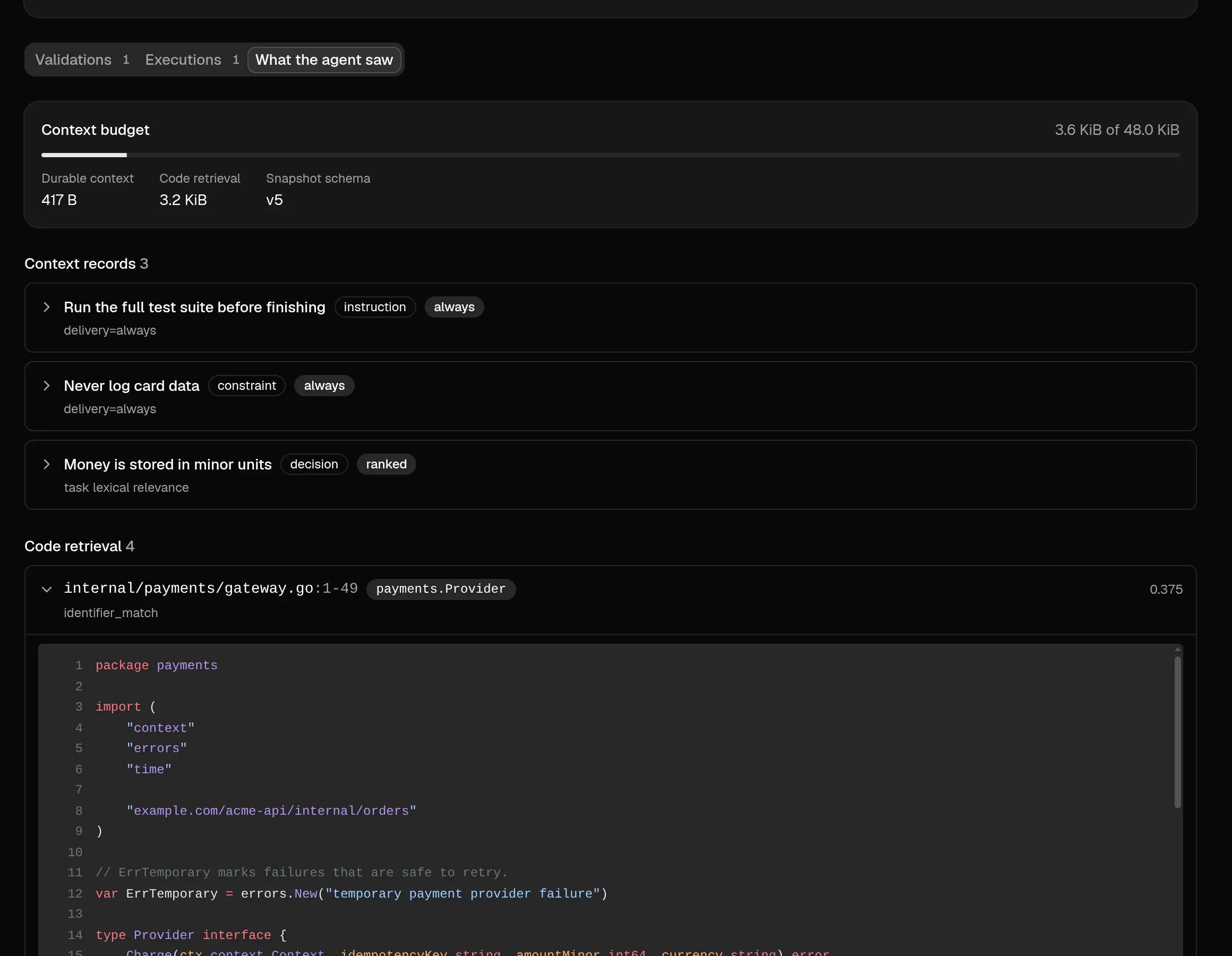Click the scroll-up arrow of the code block
Viewport: 1232px width, 956px height.
click(x=1178, y=650)
